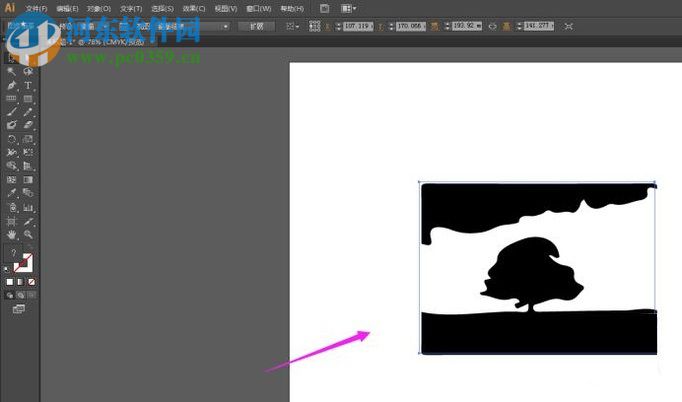This screenshot has width=682, height=402.
Task: Select the Zoom magnifier tool
Action: [28, 234]
